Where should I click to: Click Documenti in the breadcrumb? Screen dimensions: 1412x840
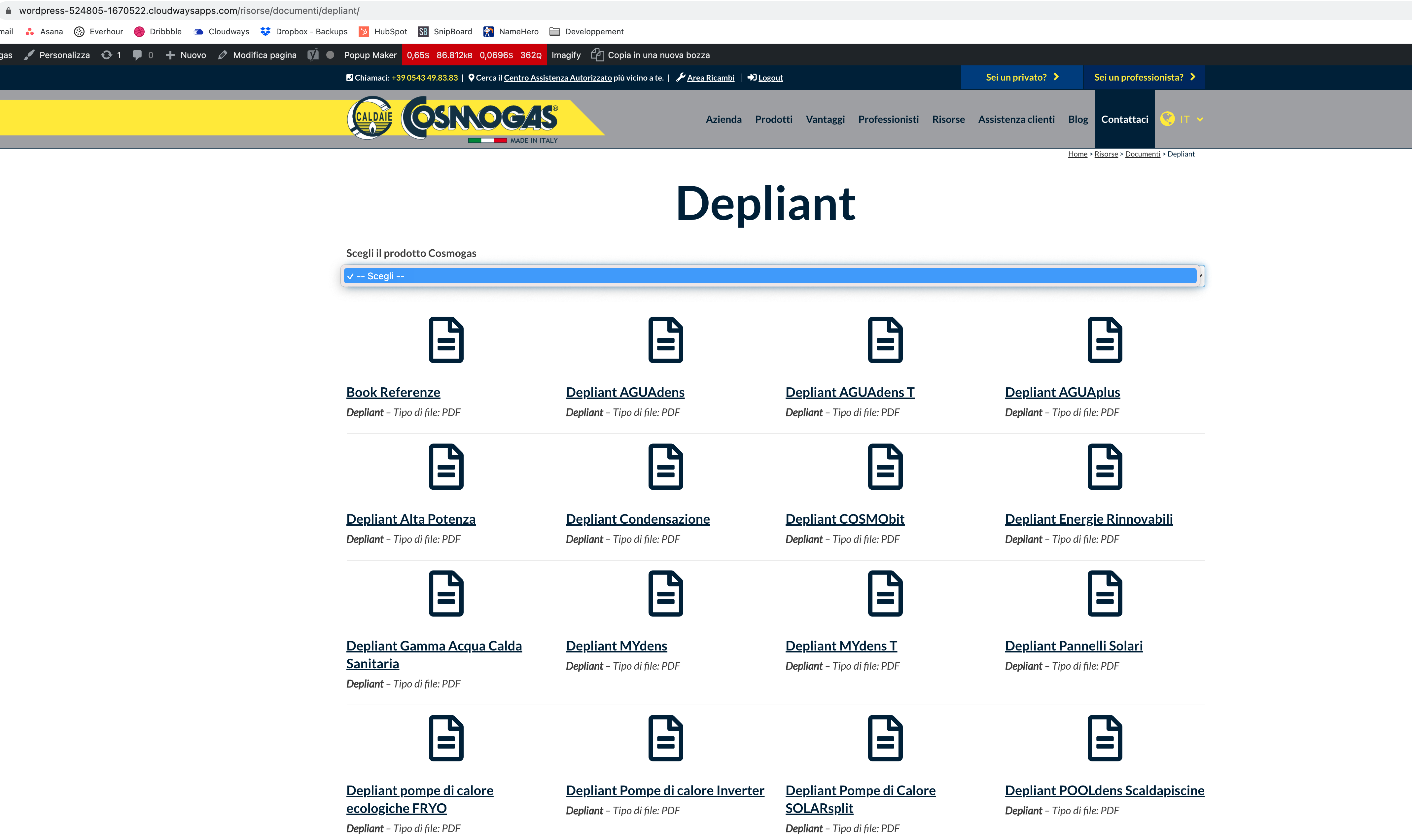pyautogui.click(x=1142, y=154)
